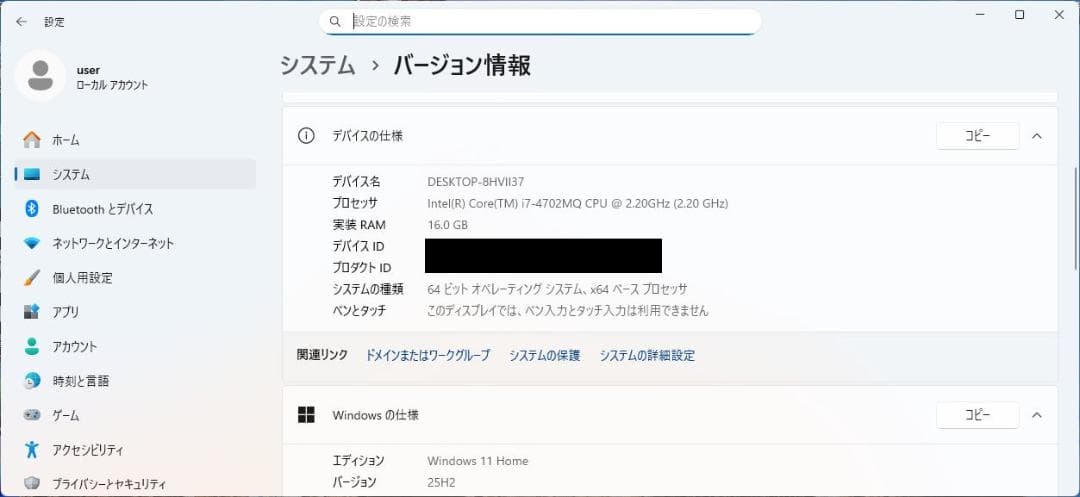Open the user account avatar
1080x497 pixels.
(40, 76)
